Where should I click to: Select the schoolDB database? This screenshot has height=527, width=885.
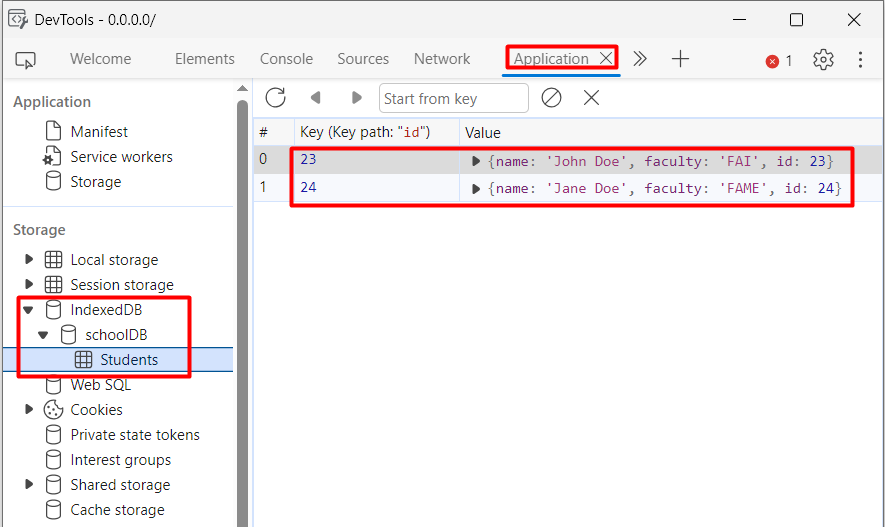(116, 335)
